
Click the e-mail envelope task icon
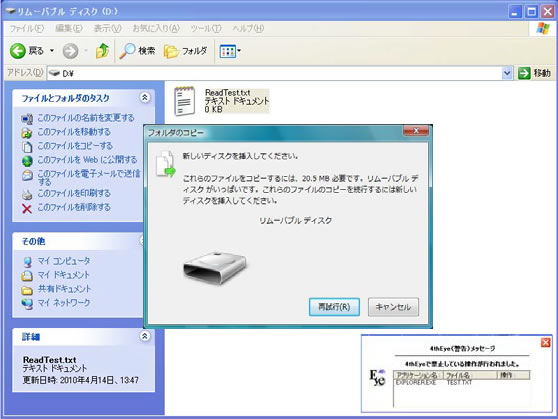pyautogui.click(x=27, y=175)
